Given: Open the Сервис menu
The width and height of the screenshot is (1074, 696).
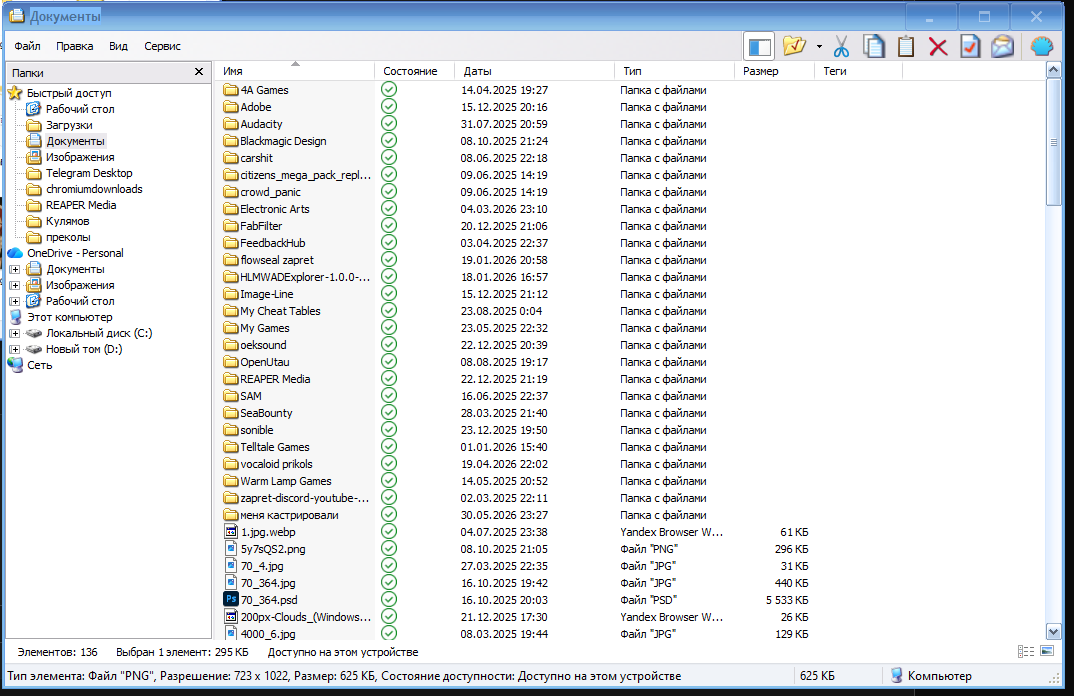Looking at the screenshot, I should click(162, 47).
